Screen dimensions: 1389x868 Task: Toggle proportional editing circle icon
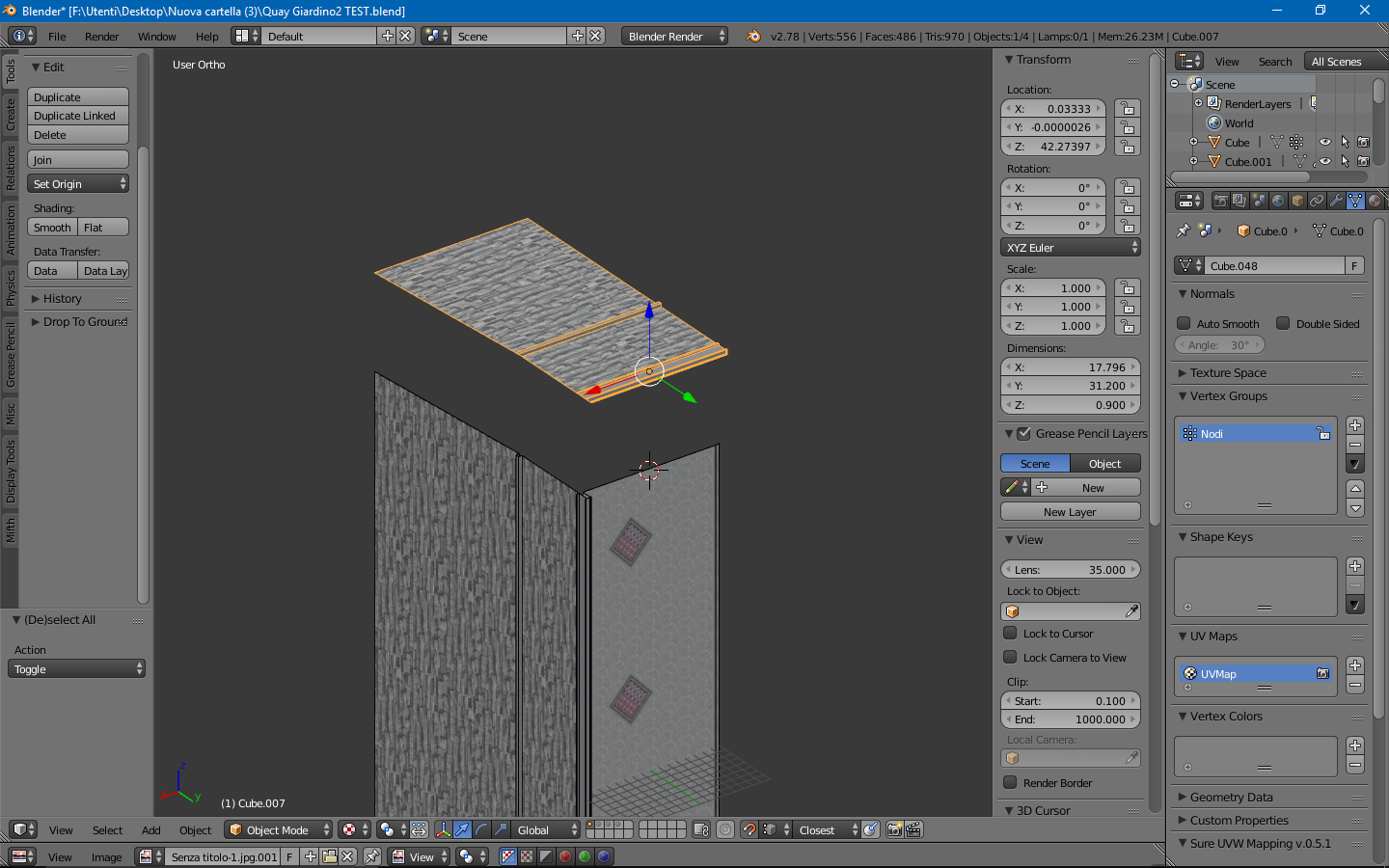tap(725, 830)
